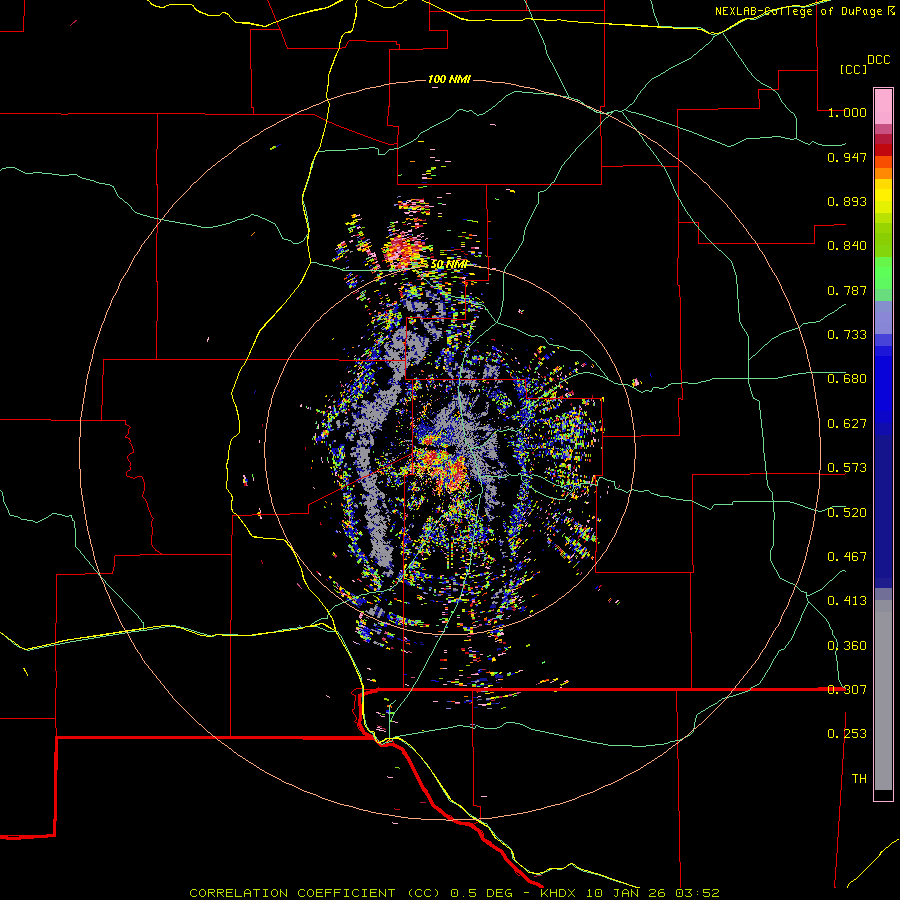
Task: Click the 100 NMI range ring label
Action: point(449,79)
